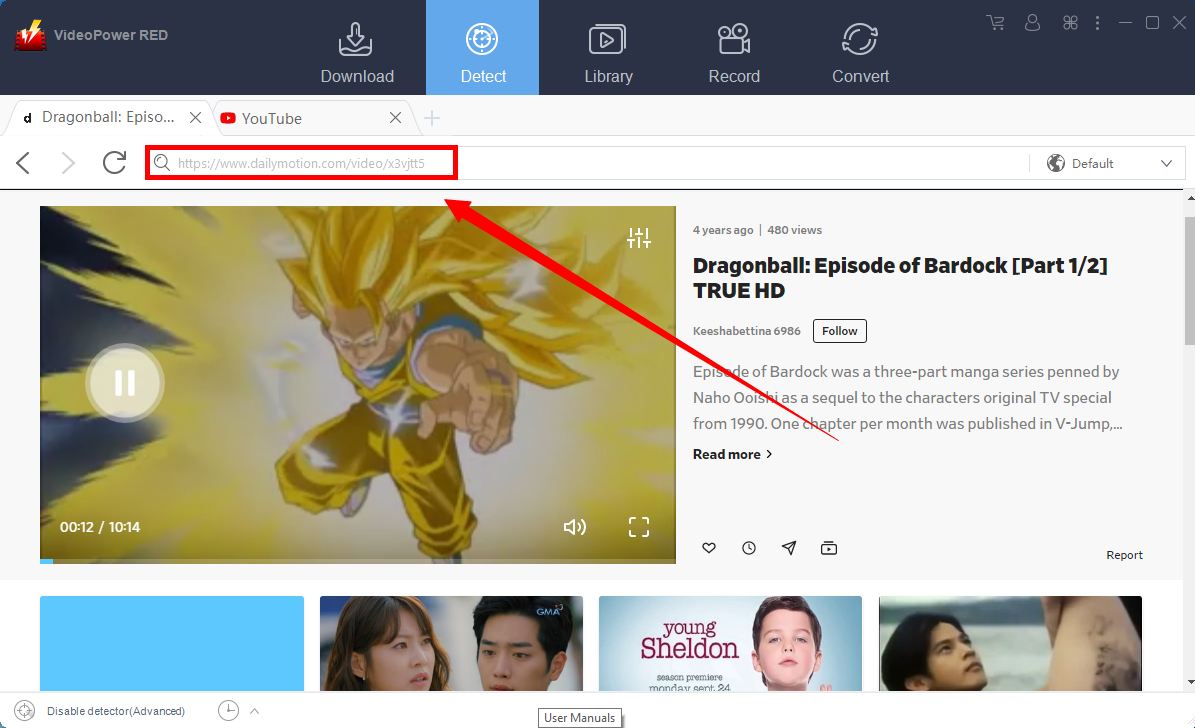Click the 00:12 / 10:14 time display
This screenshot has height=728, width=1195.
point(100,527)
